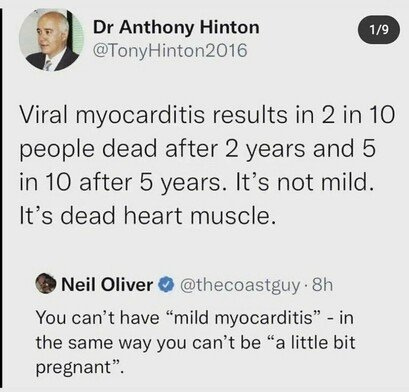Open the @TonyHinton2016 handle
The width and height of the screenshot is (409, 392).
coord(170,51)
